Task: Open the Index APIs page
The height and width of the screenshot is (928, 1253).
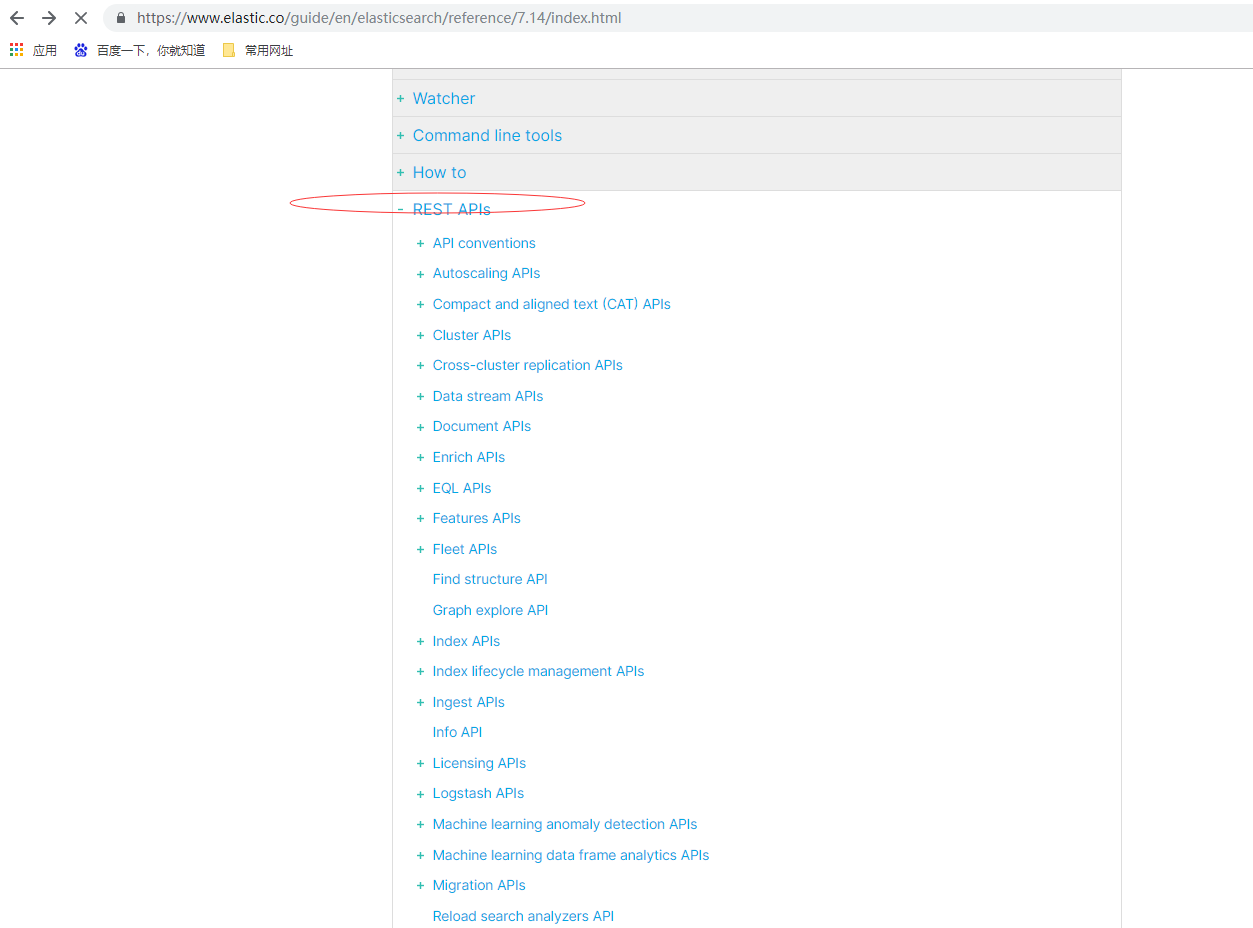Action: coord(466,641)
